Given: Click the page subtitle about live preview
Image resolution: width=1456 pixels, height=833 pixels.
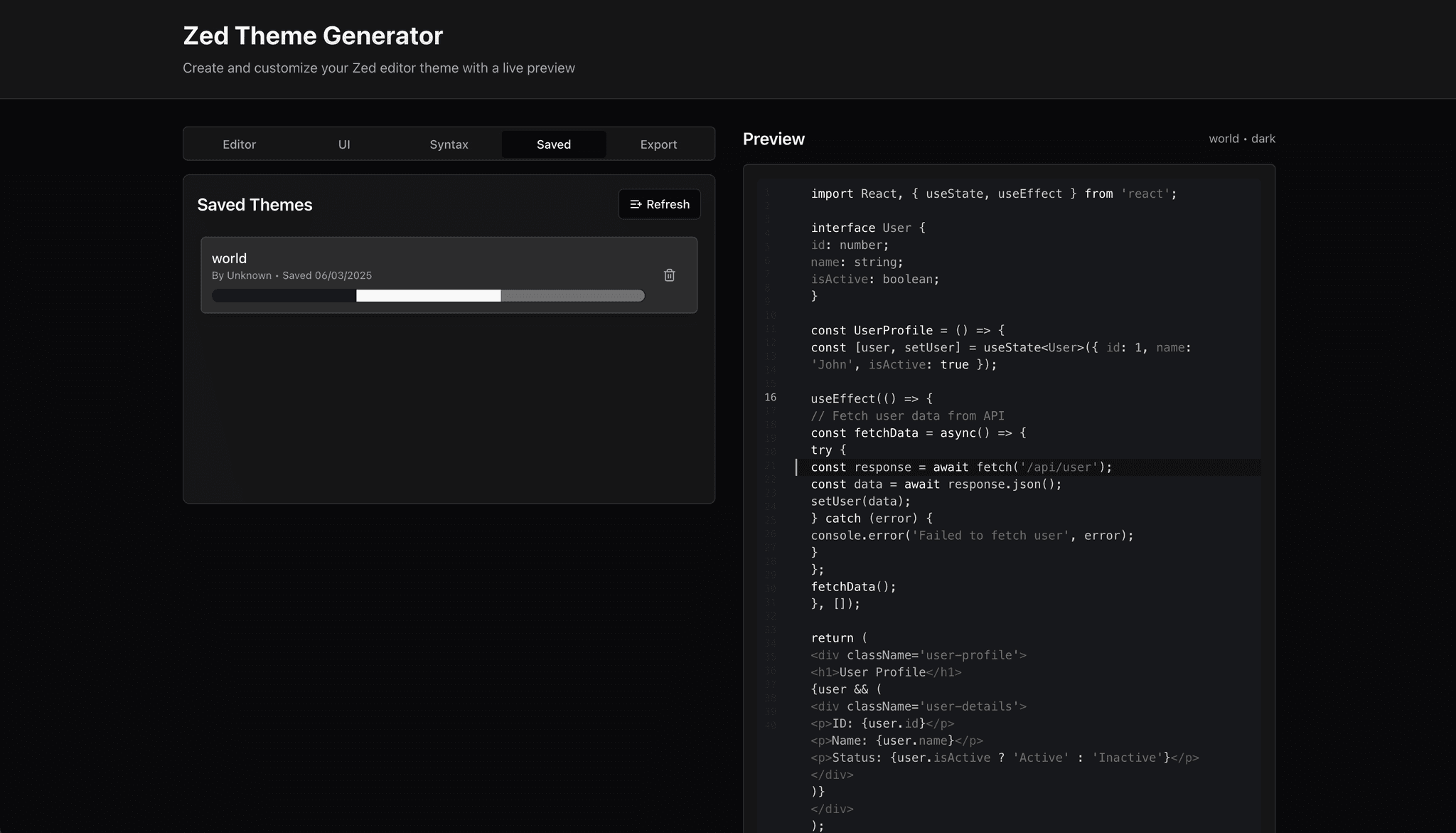Looking at the screenshot, I should pyautogui.click(x=379, y=68).
